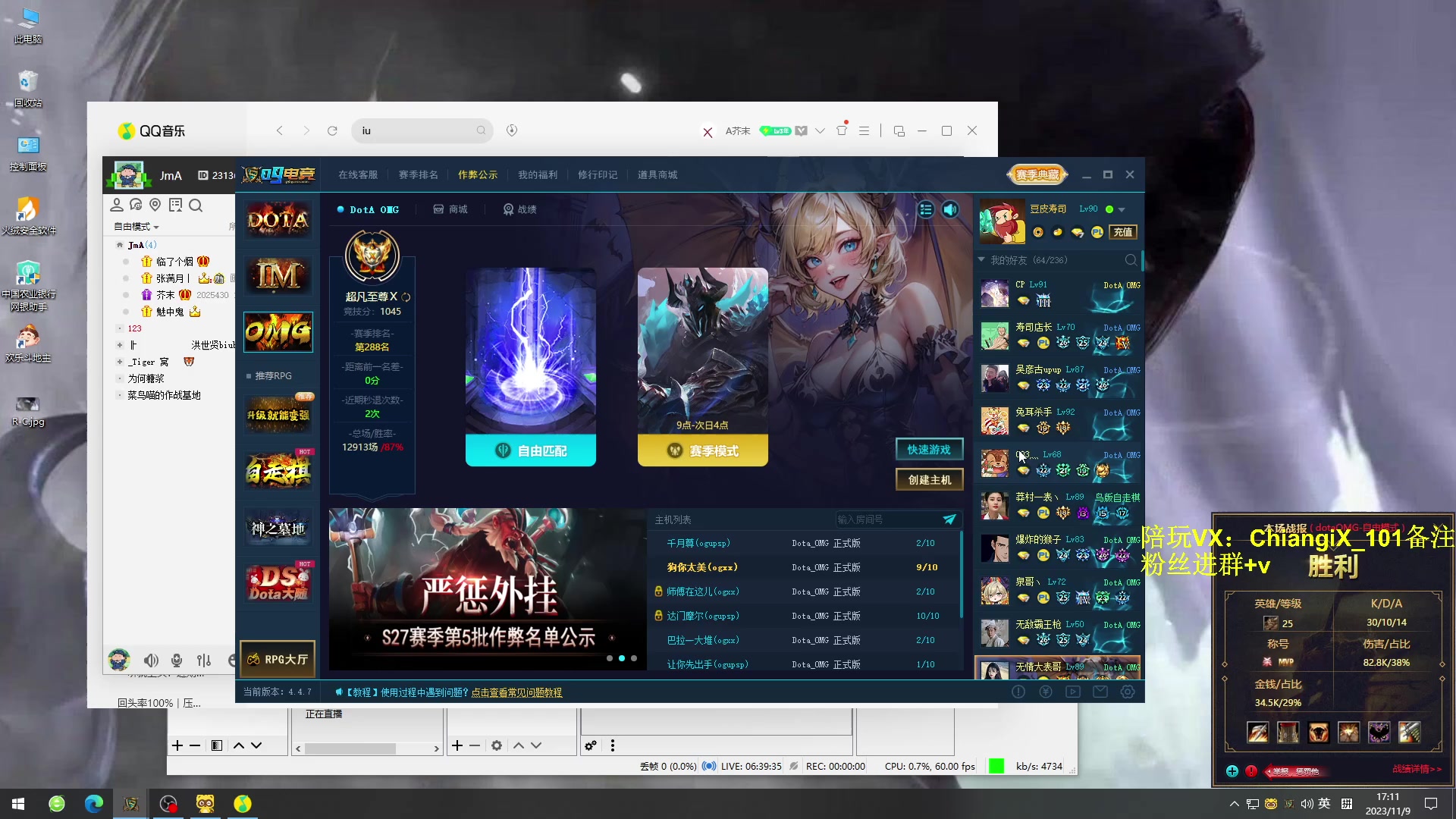Click the chat bubble icon in JmA panel
Screen dimensions: 1456x819
point(136,205)
